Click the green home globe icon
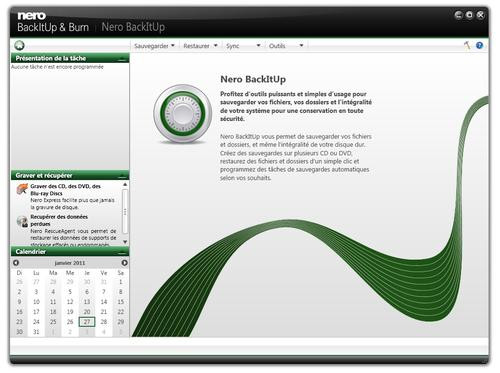Image resolution: width=500 pixels, height=373 pixels. coord(20,45)
